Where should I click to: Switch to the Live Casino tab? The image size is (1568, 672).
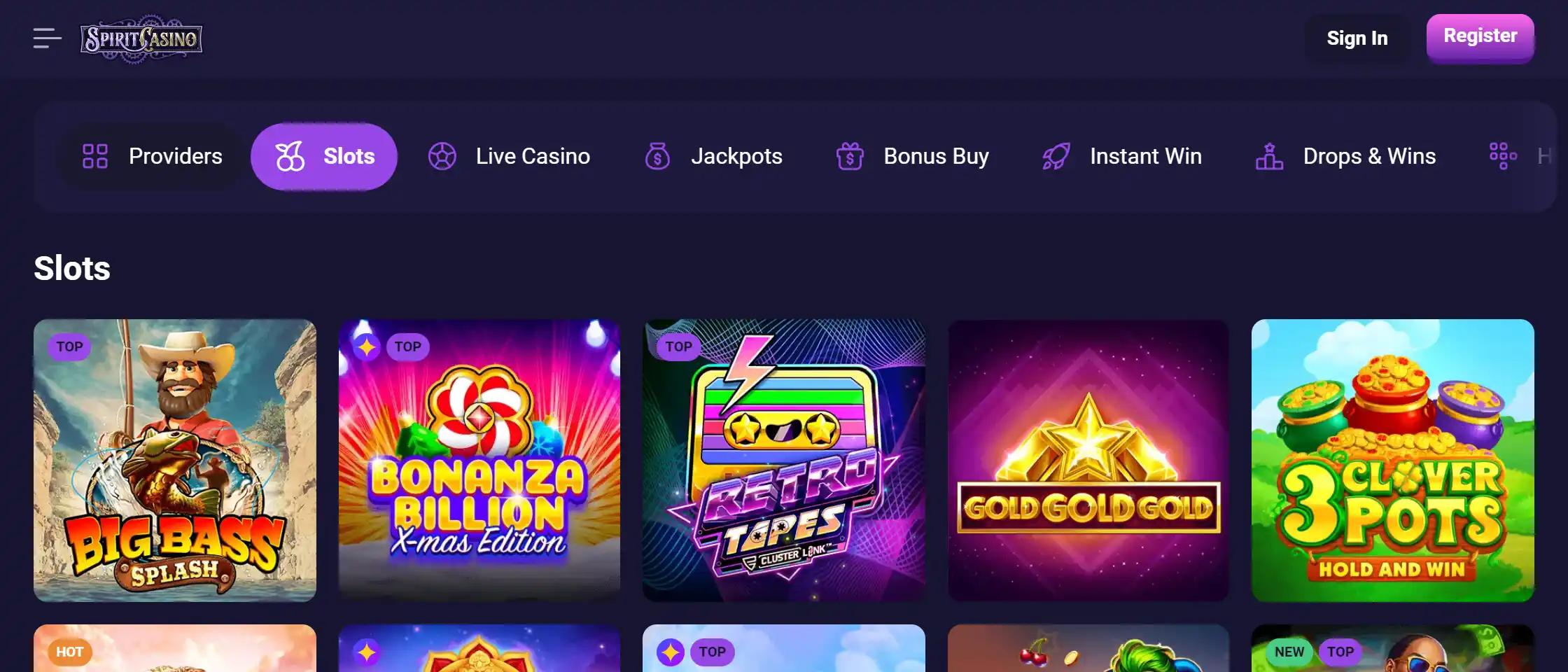pyautogui.click(x=532, y=156)
